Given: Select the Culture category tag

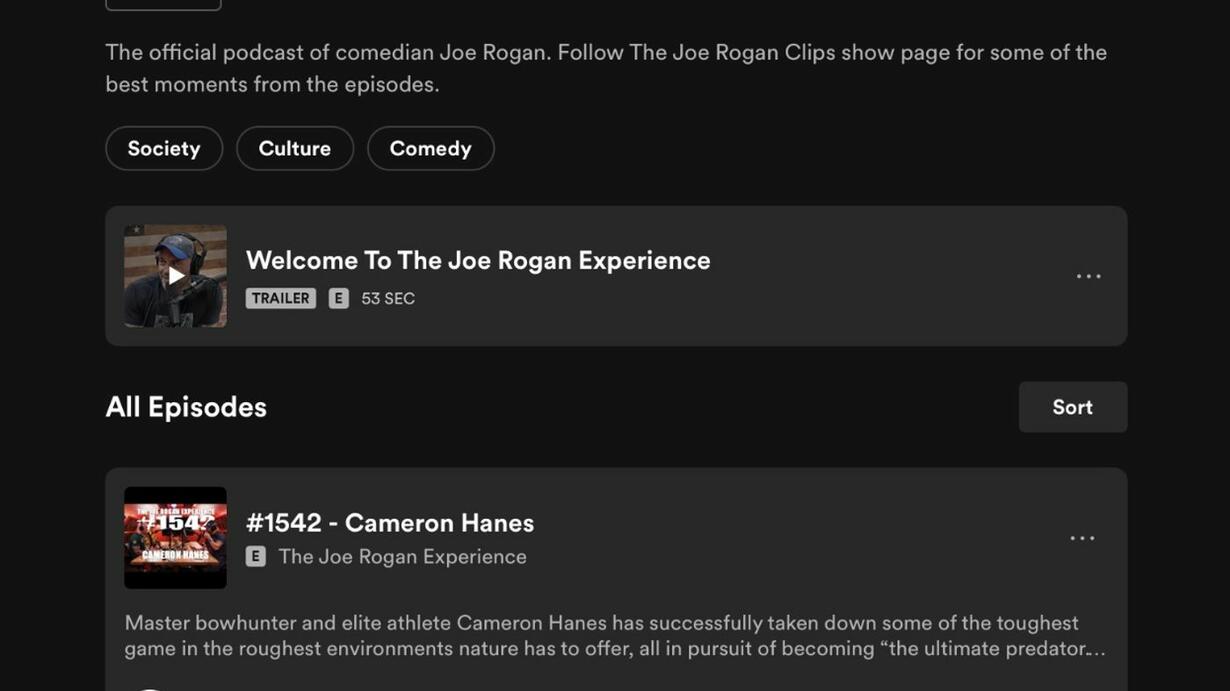Looking at the screenshot, I should [x=295, y=148].
